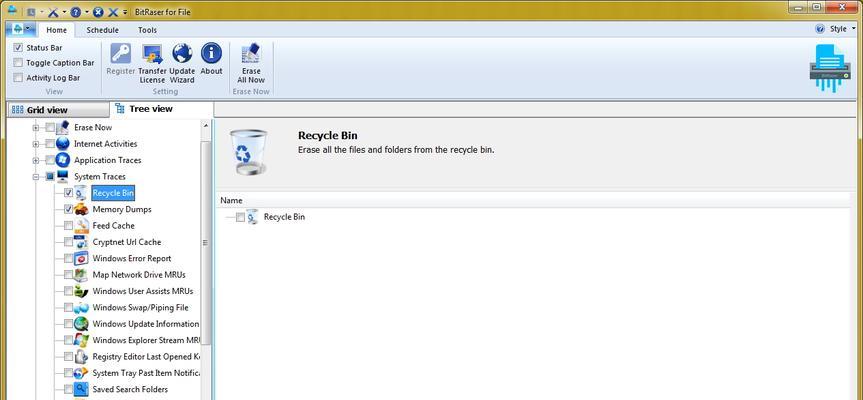863x400 pixels.
Task: Select the Tree view tab
Action: point(161,109)
